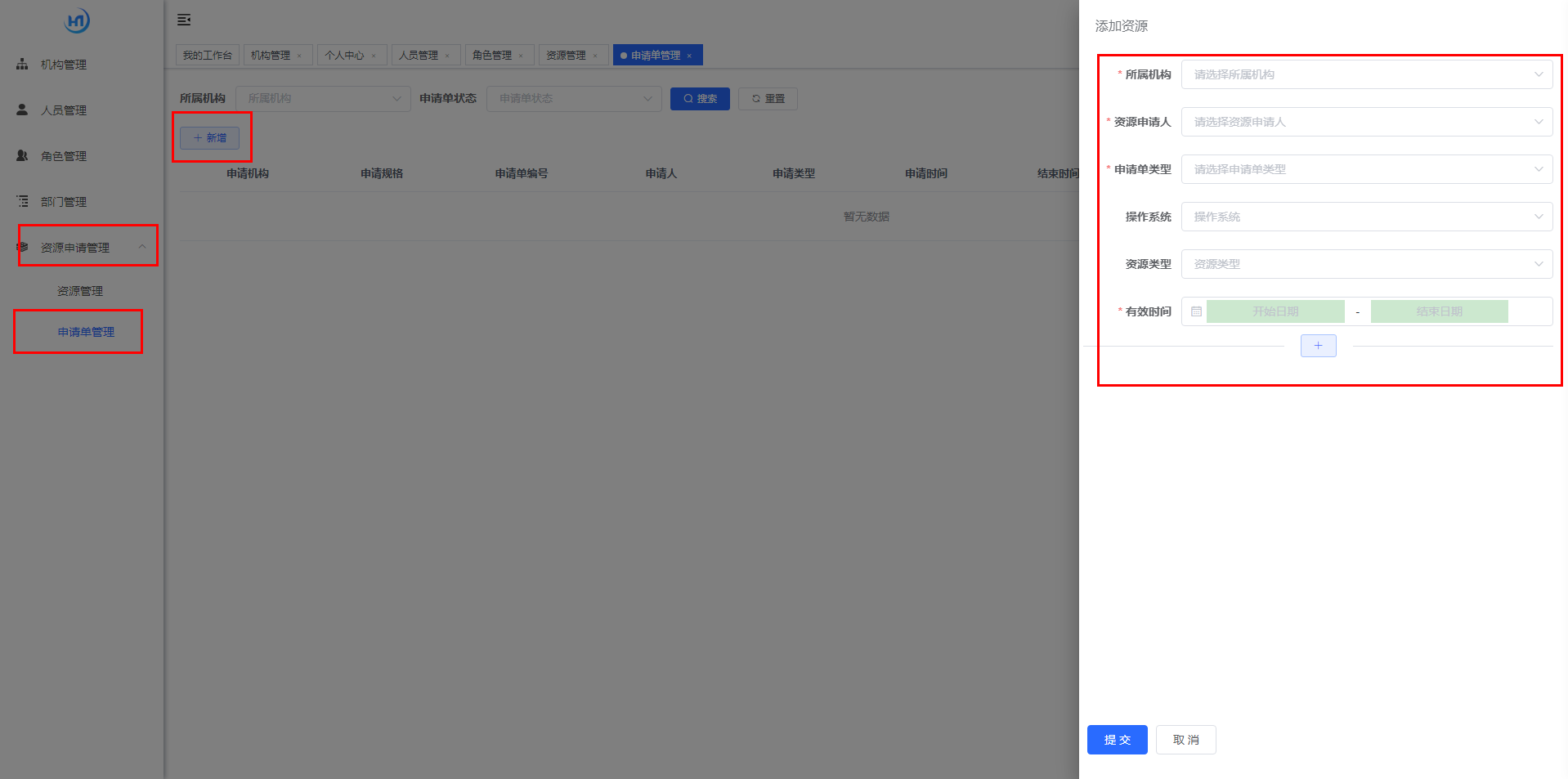Close the 人员管理 tab with its x
The image size is (1568, 779).
click(x=447, y=56)
